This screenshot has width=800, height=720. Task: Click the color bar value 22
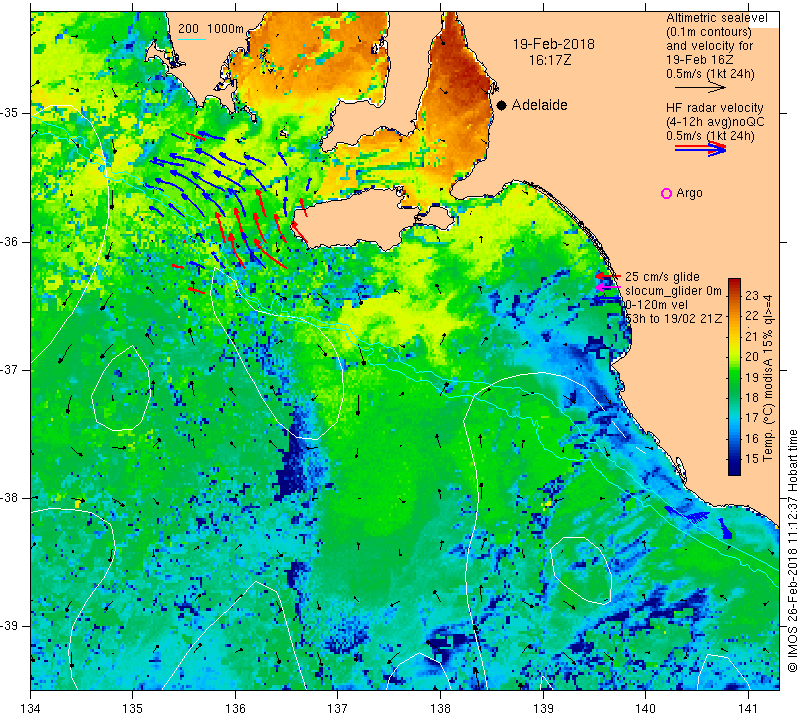tap(752, 316)
